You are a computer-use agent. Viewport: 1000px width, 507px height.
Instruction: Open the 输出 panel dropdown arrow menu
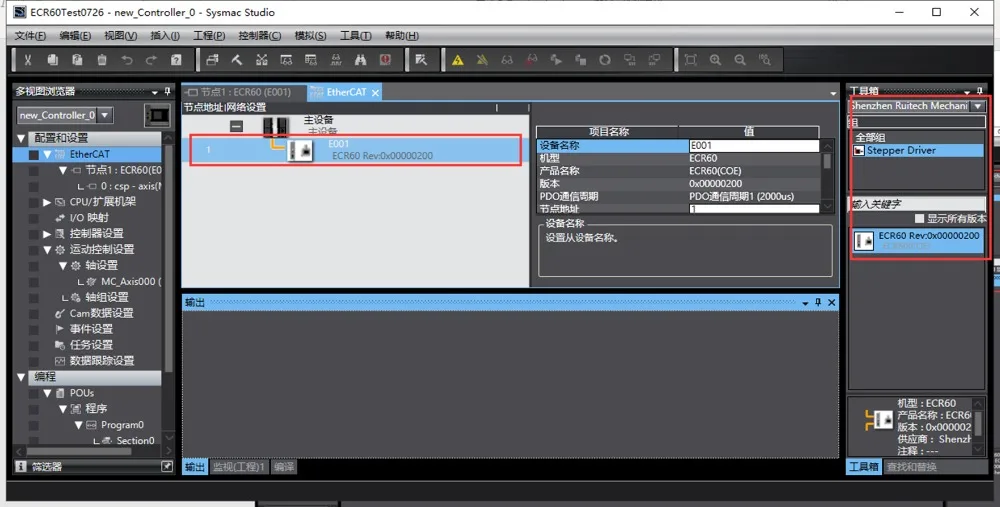tap(805, 303)
